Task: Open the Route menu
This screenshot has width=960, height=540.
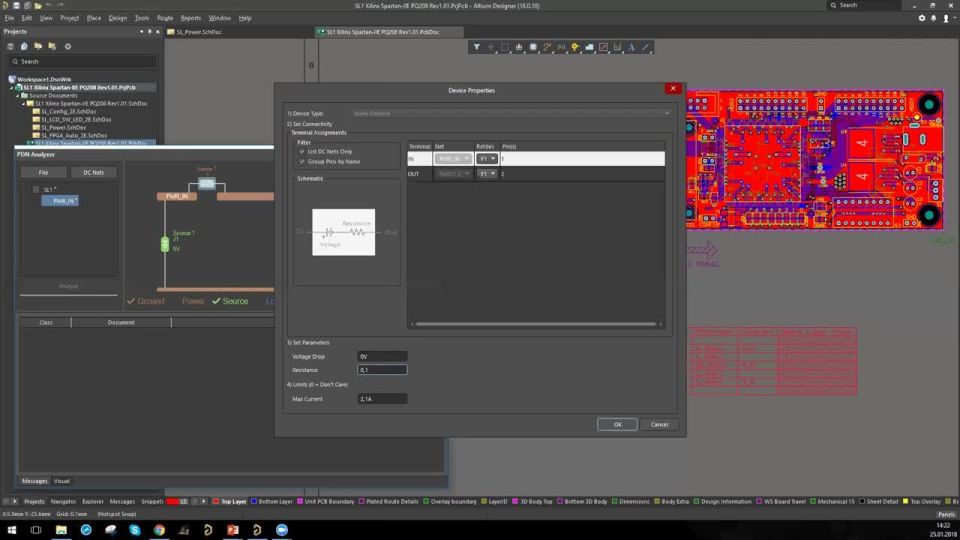Action: tap(165, 18)
